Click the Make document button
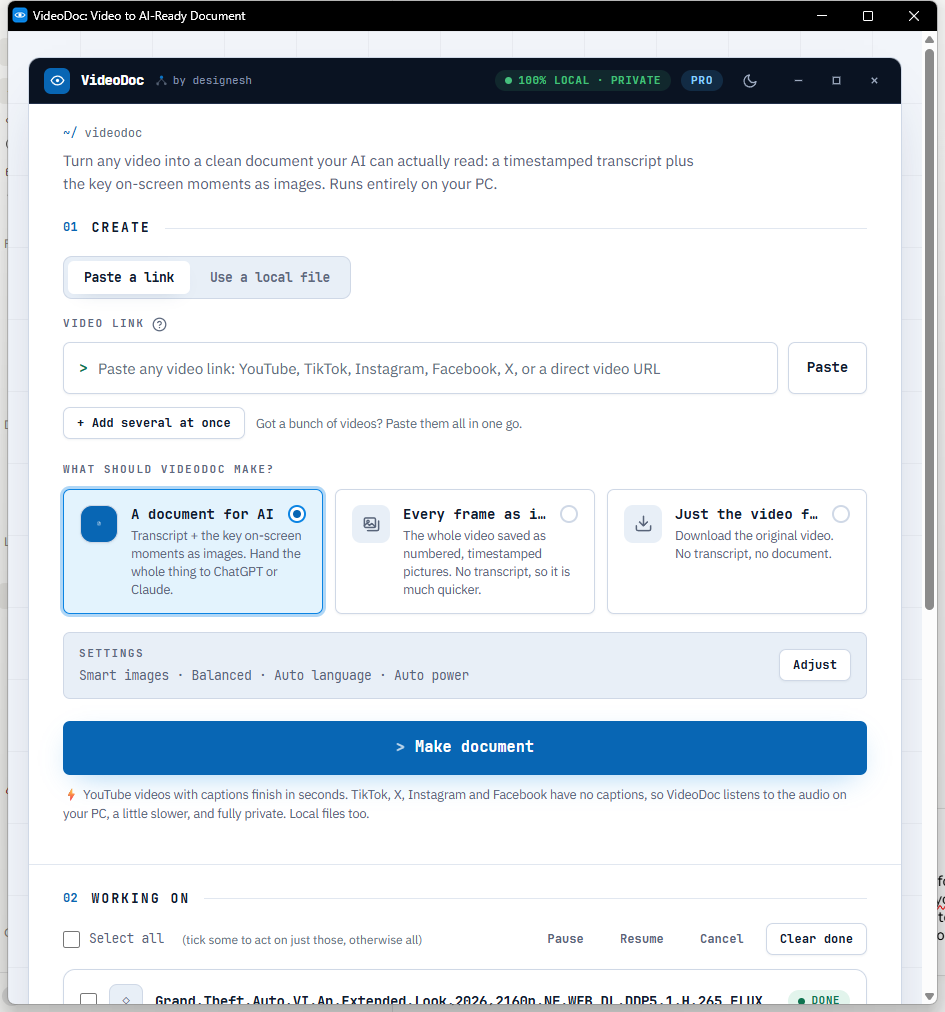 coord(465,747)
